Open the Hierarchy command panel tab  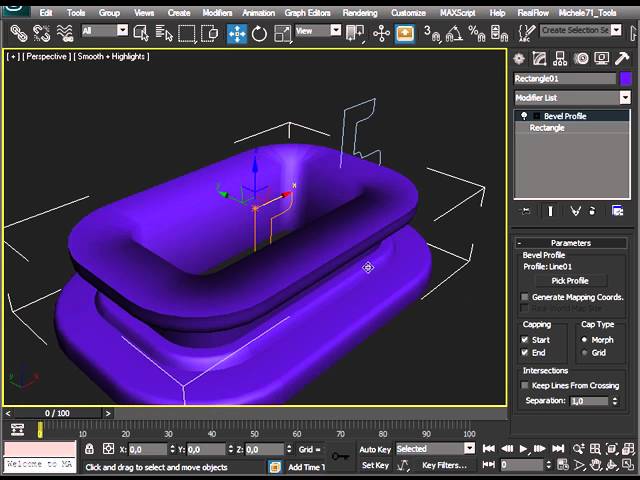[x=560, y=59]
